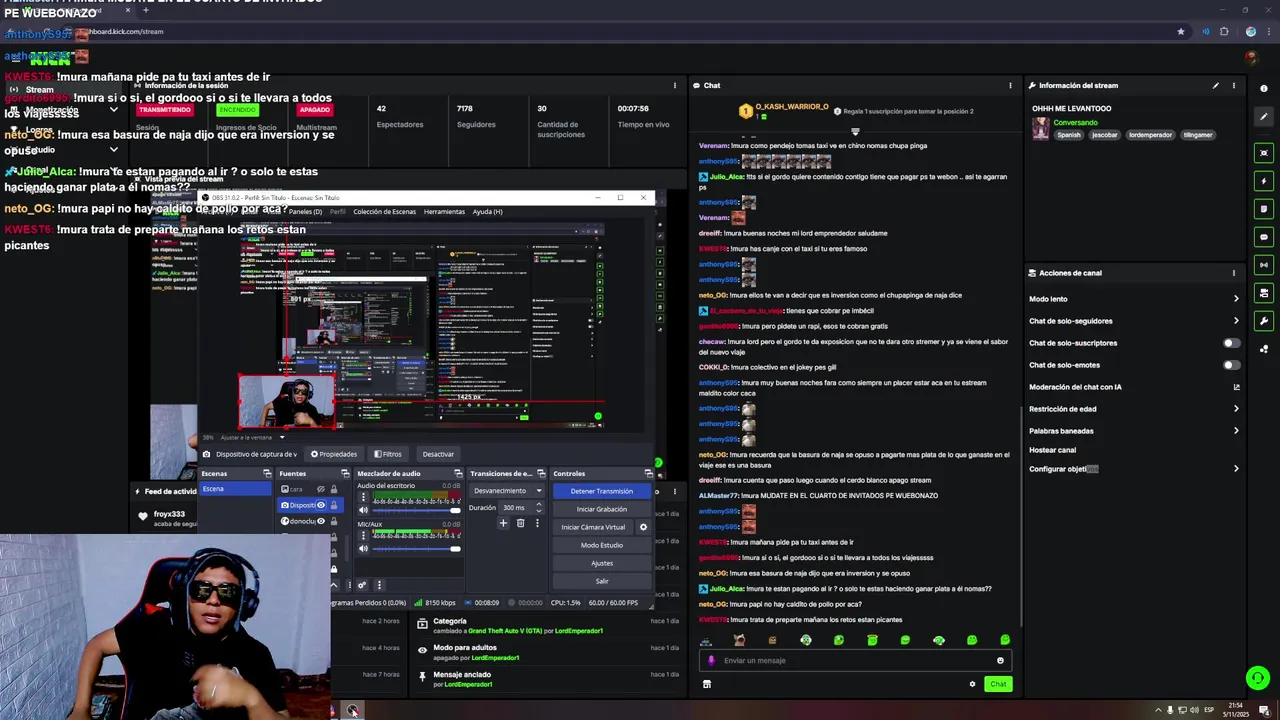Click pencil edit icon in right sidebar
1280x720 pixels.
(x=1264, y=117)
